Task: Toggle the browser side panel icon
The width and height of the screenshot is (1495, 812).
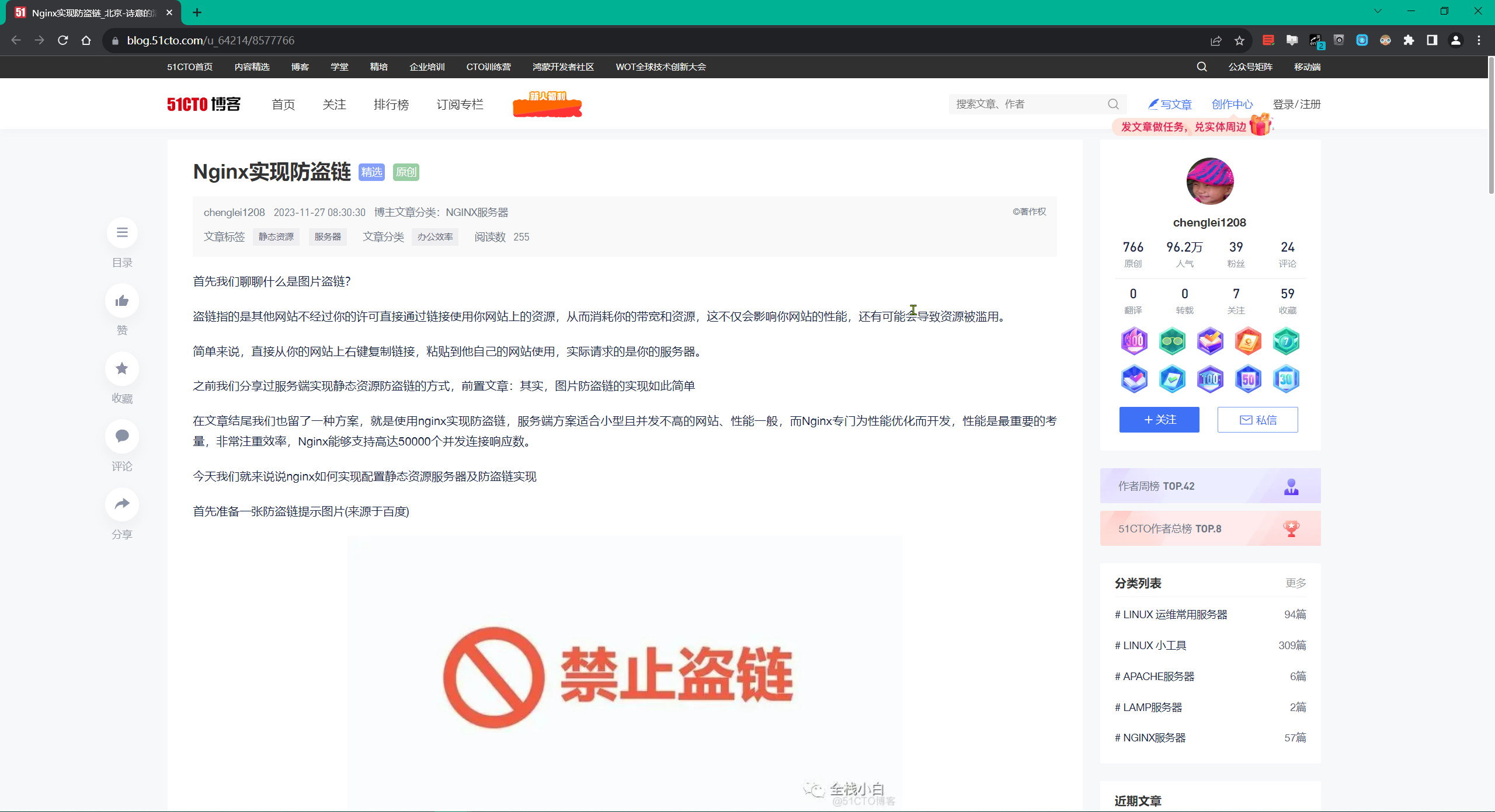Action: 1432,40
